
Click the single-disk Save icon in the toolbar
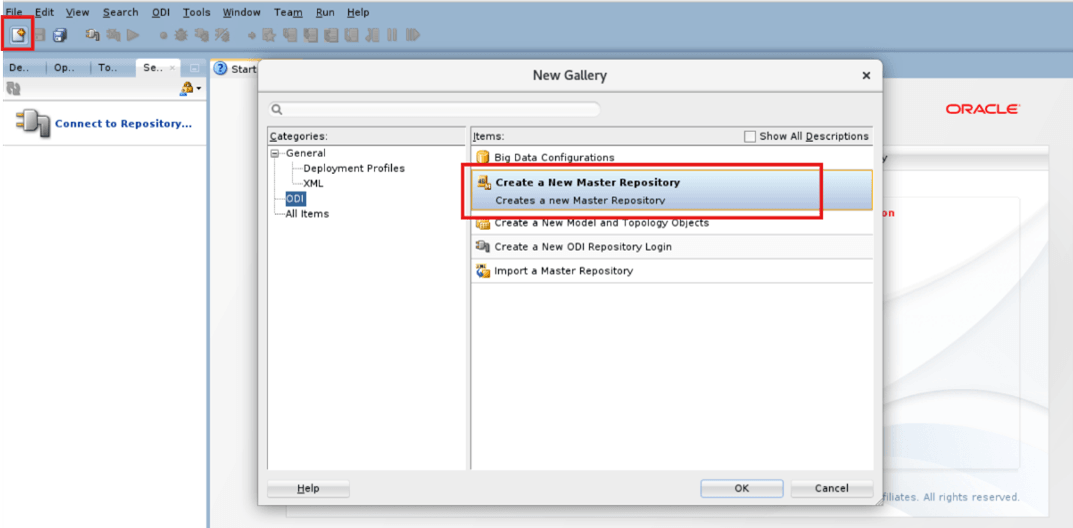pyautogui.click(x=40, y=35)
